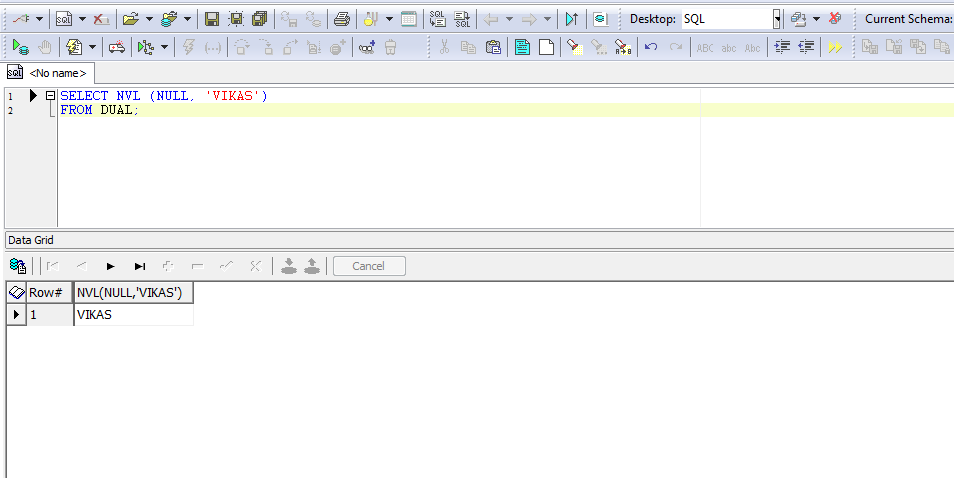Click the Print icon in toolbar
The width and height of the screenshot is (954, 478).
(341, 19)
